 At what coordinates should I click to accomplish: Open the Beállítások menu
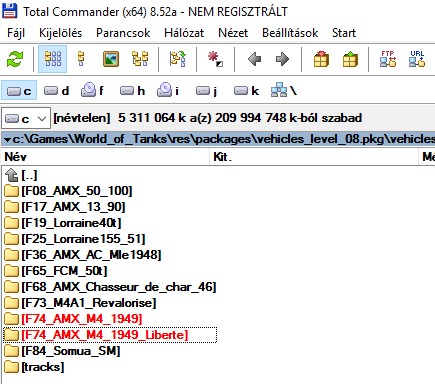click(x=290, y=33)
